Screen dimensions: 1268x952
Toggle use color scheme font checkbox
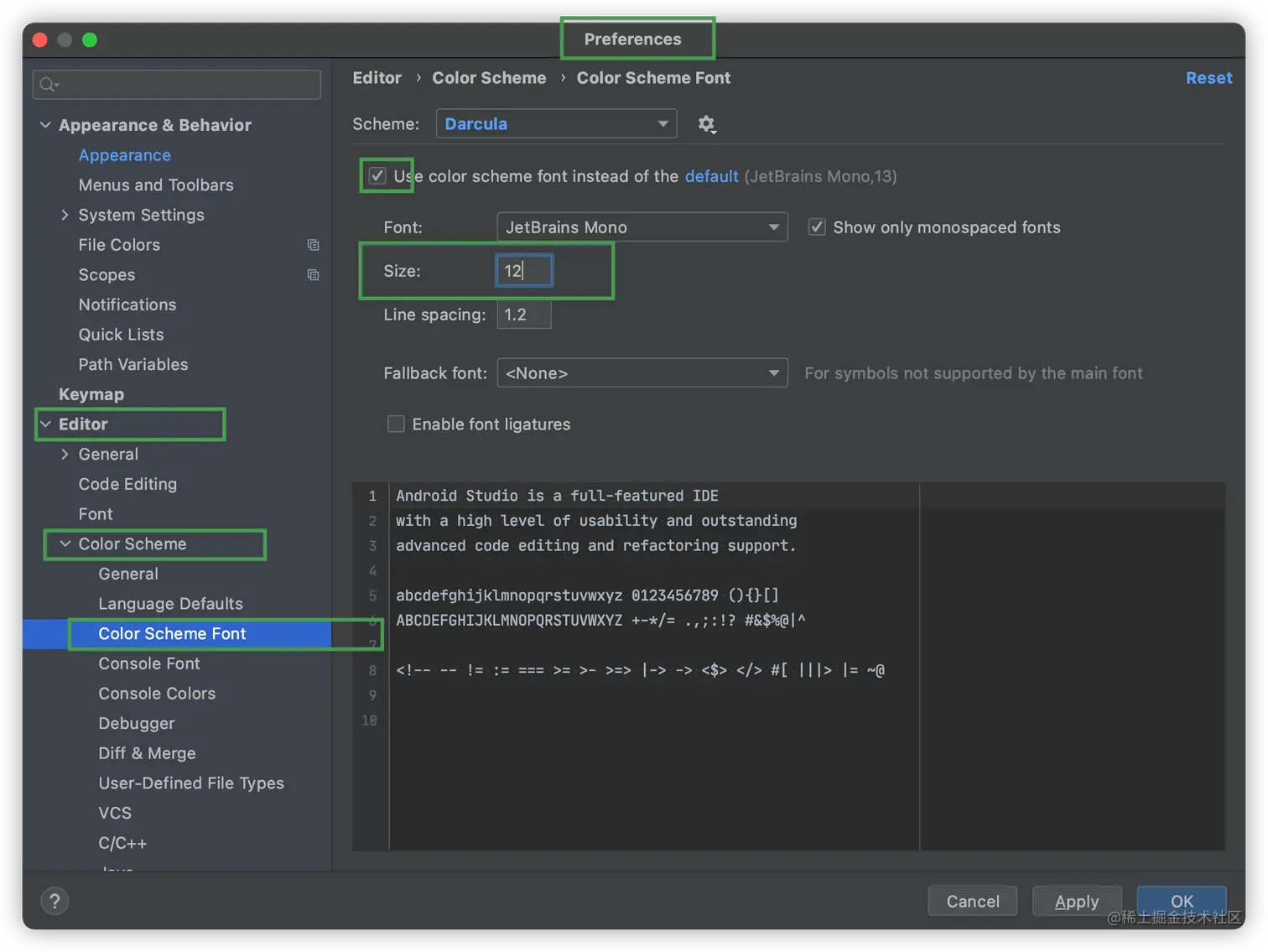point(377,176)
